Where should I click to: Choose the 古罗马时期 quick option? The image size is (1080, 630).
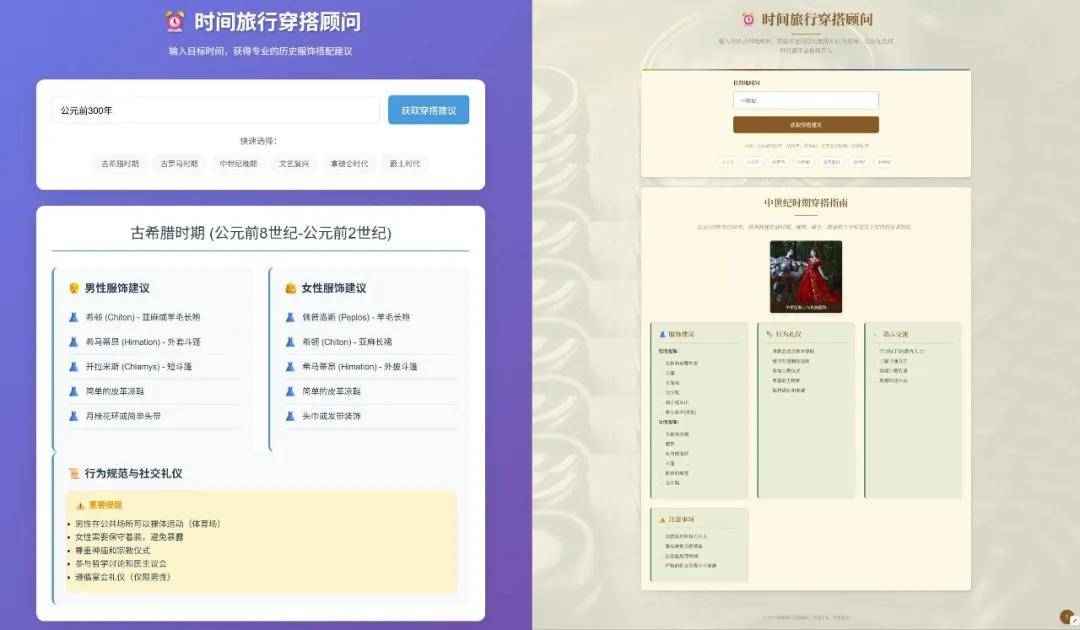(x=179, y=163)
